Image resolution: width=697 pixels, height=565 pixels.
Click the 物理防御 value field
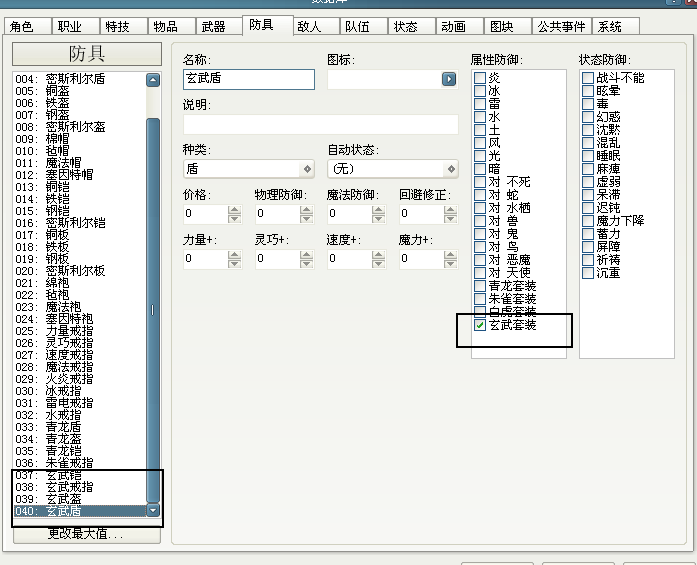[x=277, y=214]
